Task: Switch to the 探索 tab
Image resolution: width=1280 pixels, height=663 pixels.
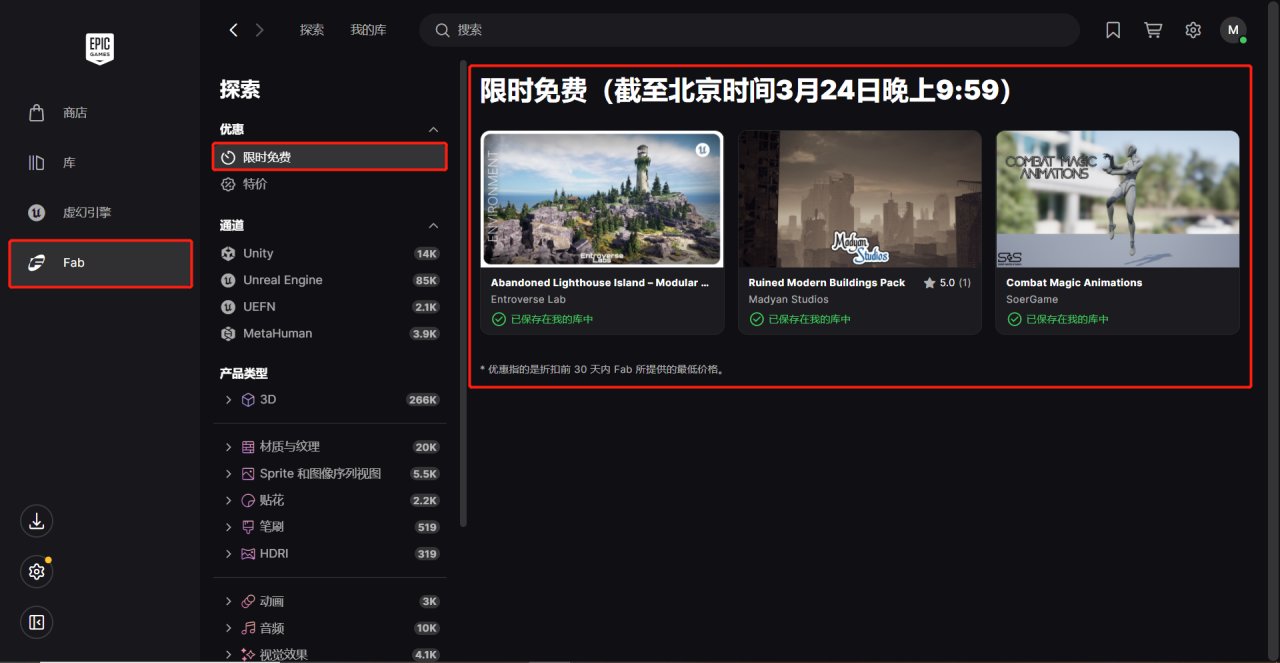Action: [x=312, y=30]
